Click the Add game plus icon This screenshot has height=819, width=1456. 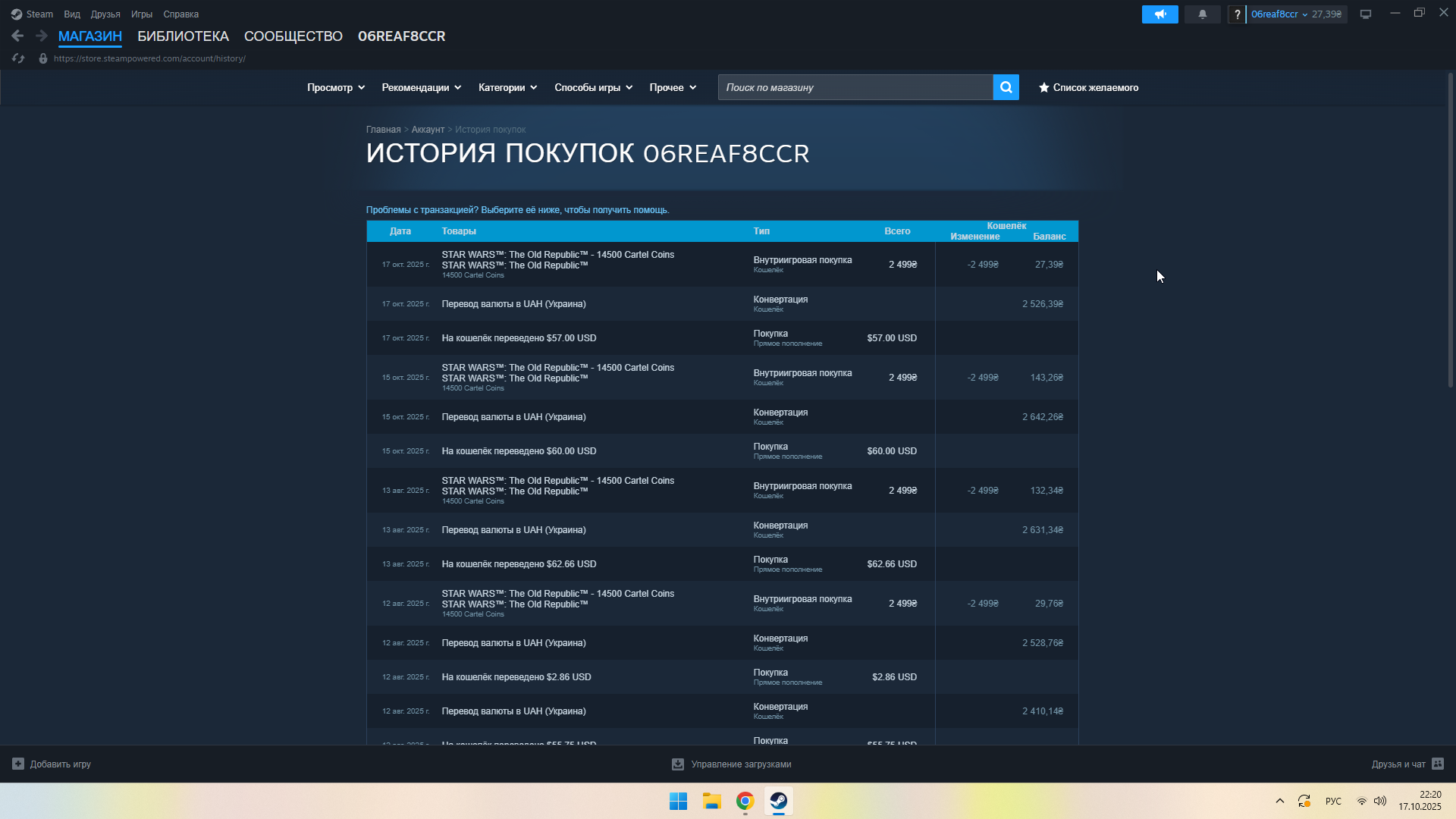pos(18,764)
